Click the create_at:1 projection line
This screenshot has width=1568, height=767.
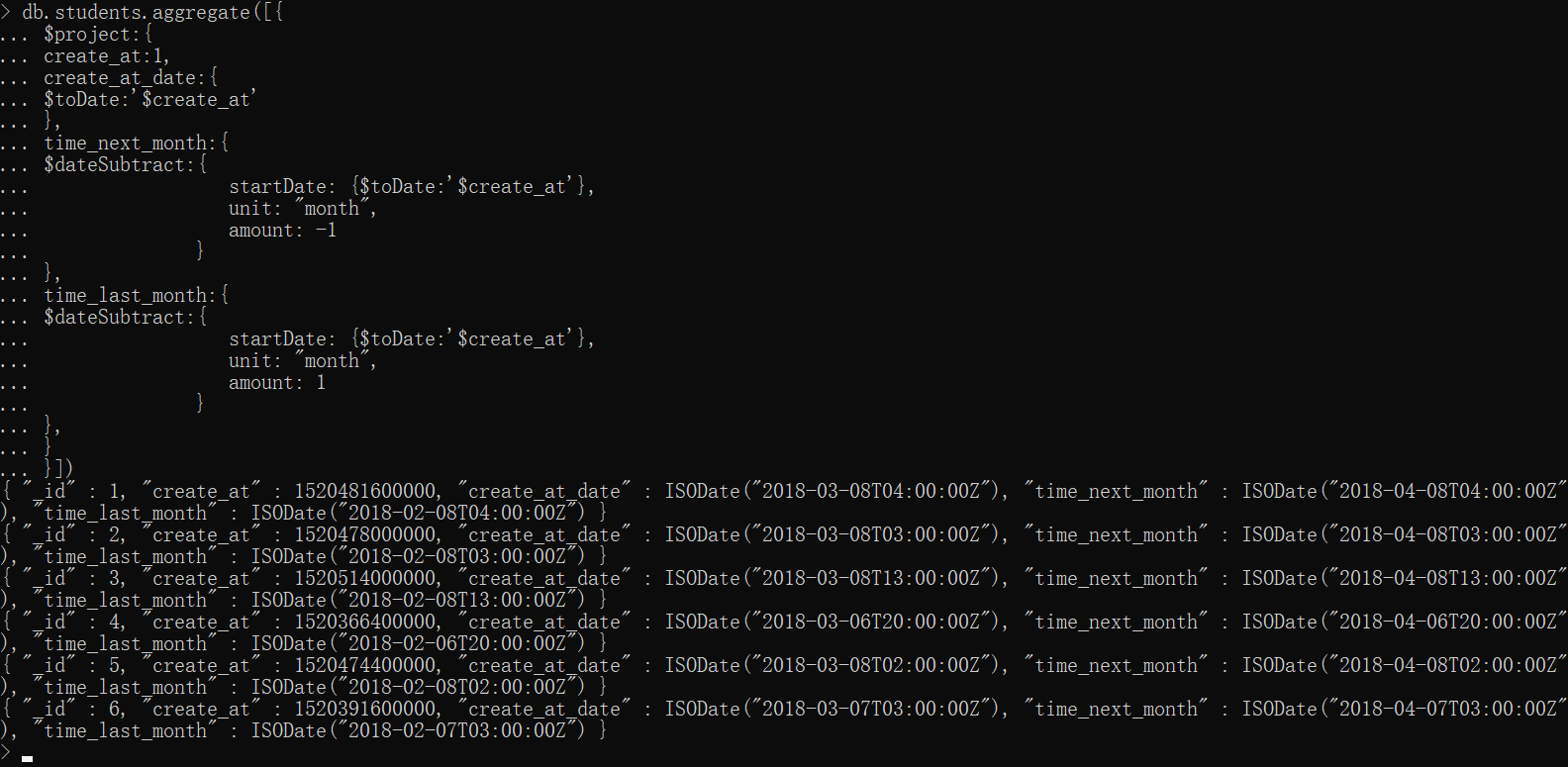(106, 56)
